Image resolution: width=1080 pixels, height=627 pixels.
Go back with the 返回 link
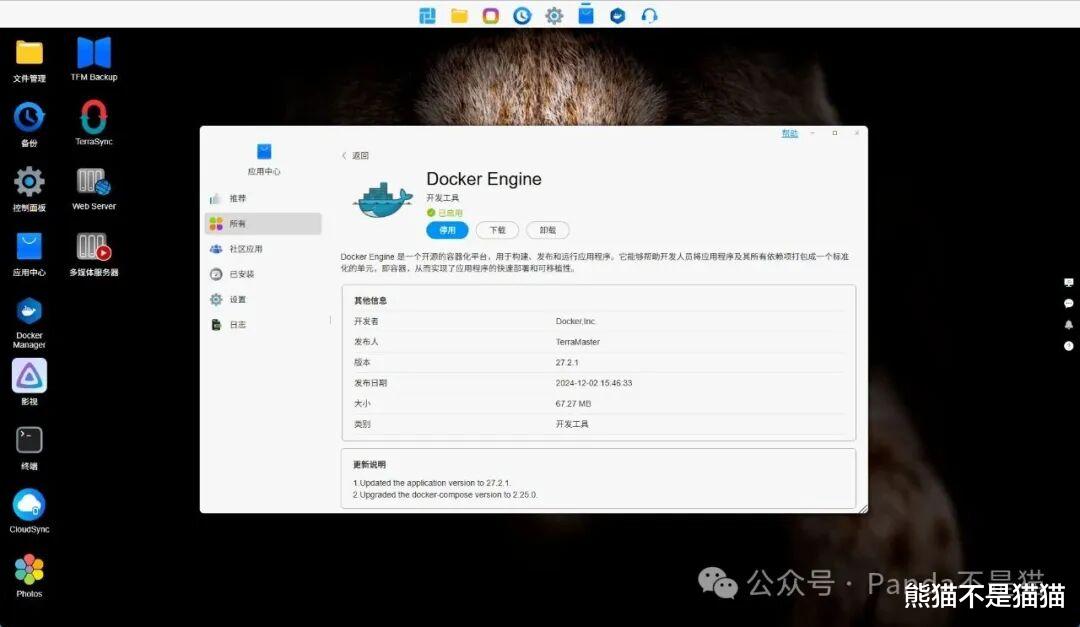click(x=355, y=156)
